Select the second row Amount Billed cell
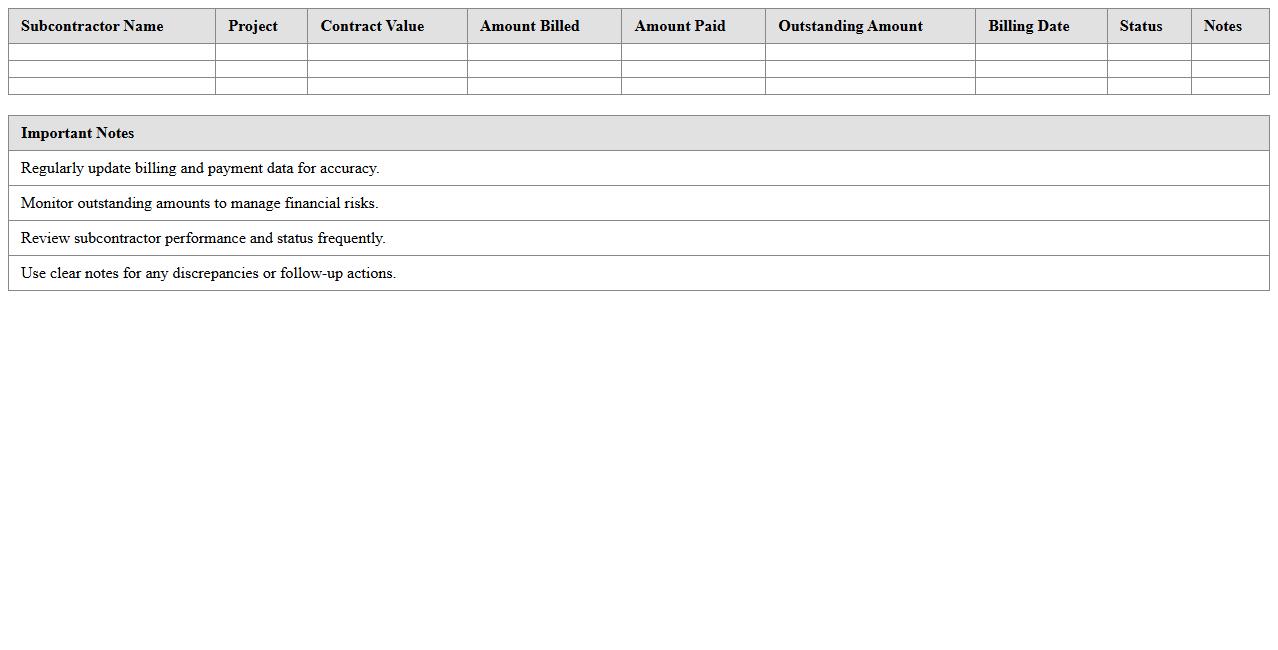 (x=543, y=69)
